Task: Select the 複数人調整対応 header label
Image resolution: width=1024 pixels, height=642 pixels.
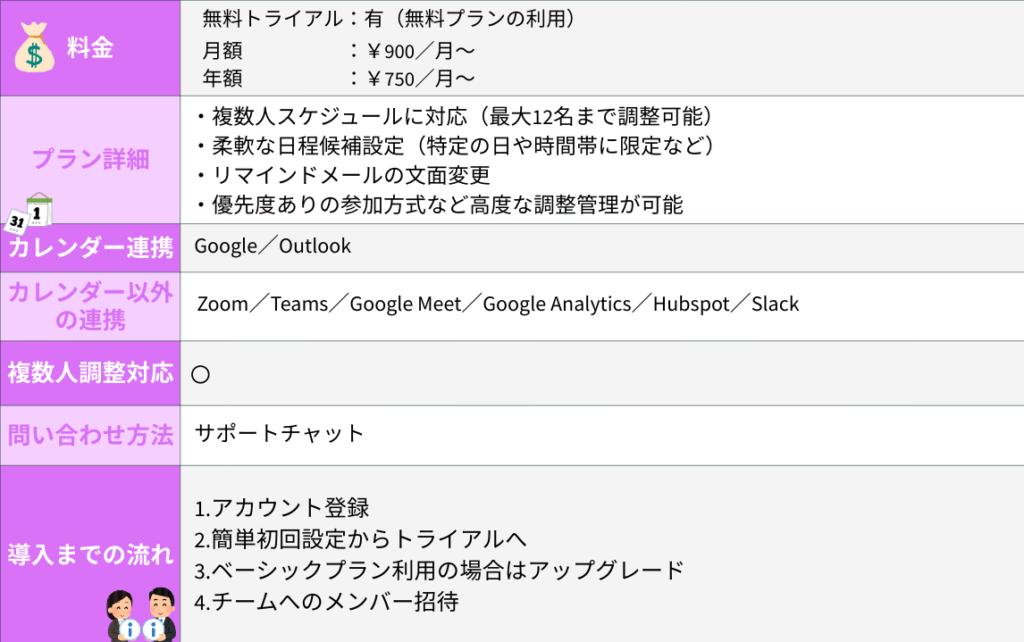Action: [x=90, y=374]
